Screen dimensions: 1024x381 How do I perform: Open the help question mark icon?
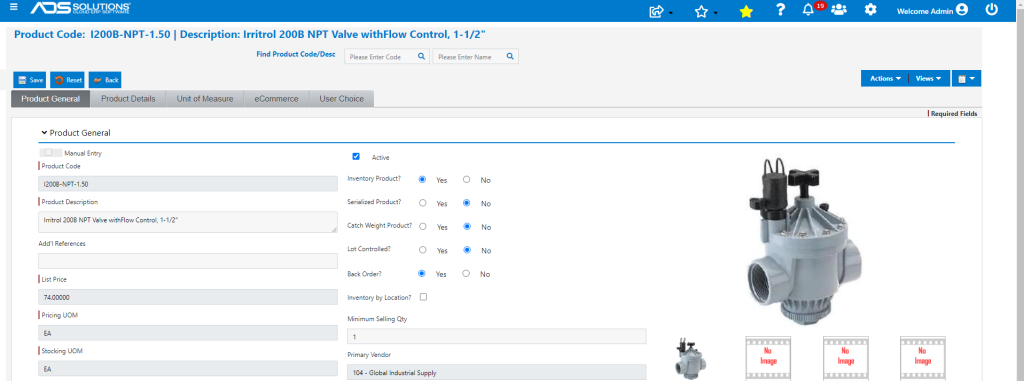click(780, 10)
